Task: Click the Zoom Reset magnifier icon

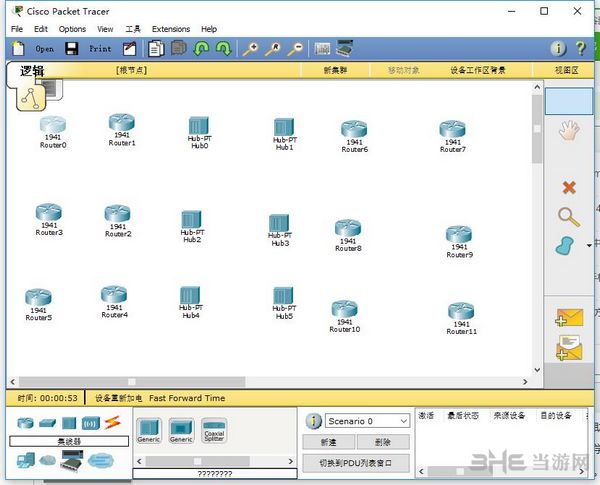Action: click(273, 49)
